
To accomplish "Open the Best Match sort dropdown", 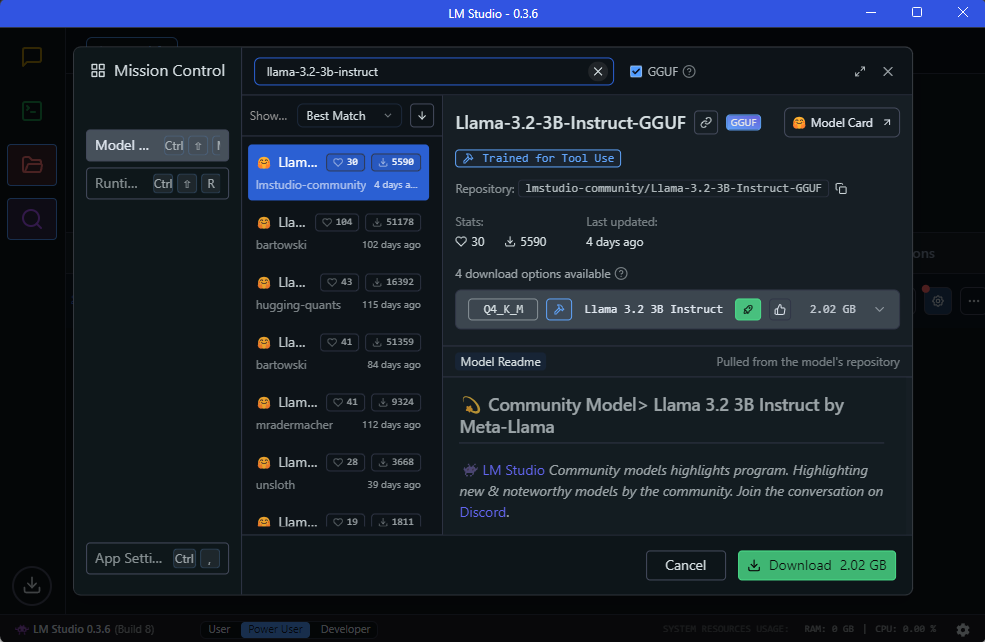I will tap(349, 116).
